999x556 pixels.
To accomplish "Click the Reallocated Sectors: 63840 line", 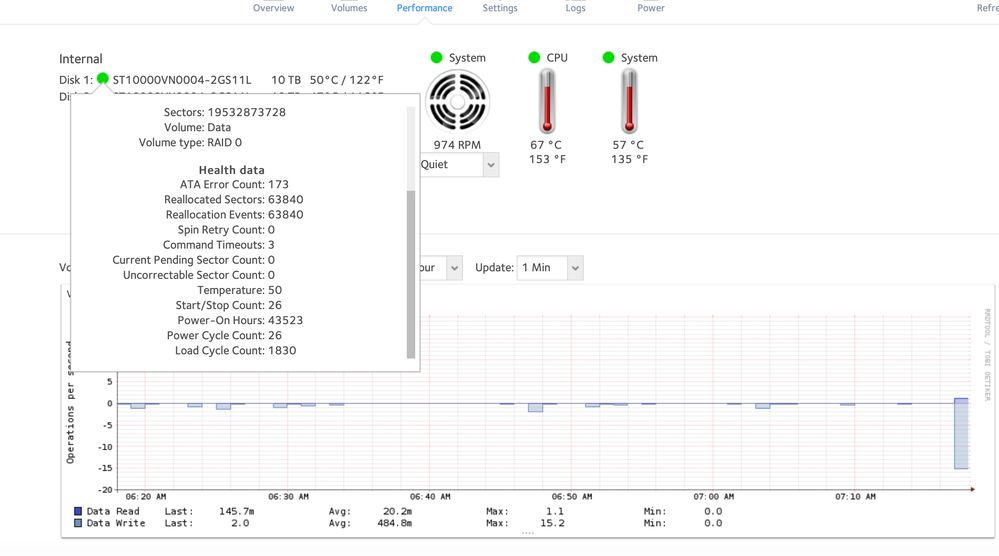I will [x=233, y=199].
